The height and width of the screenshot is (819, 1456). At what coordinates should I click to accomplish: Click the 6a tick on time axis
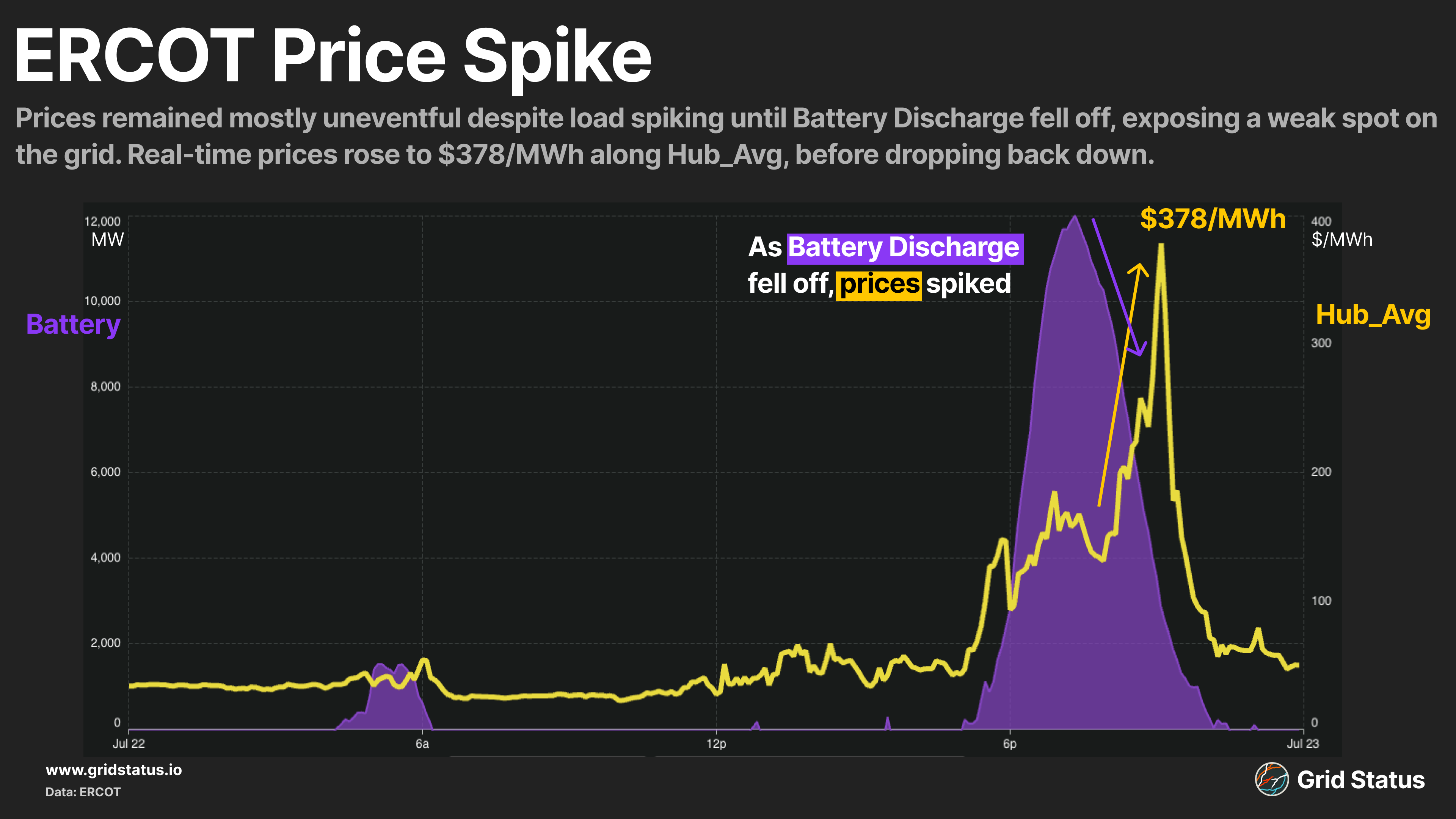(422, 743)
